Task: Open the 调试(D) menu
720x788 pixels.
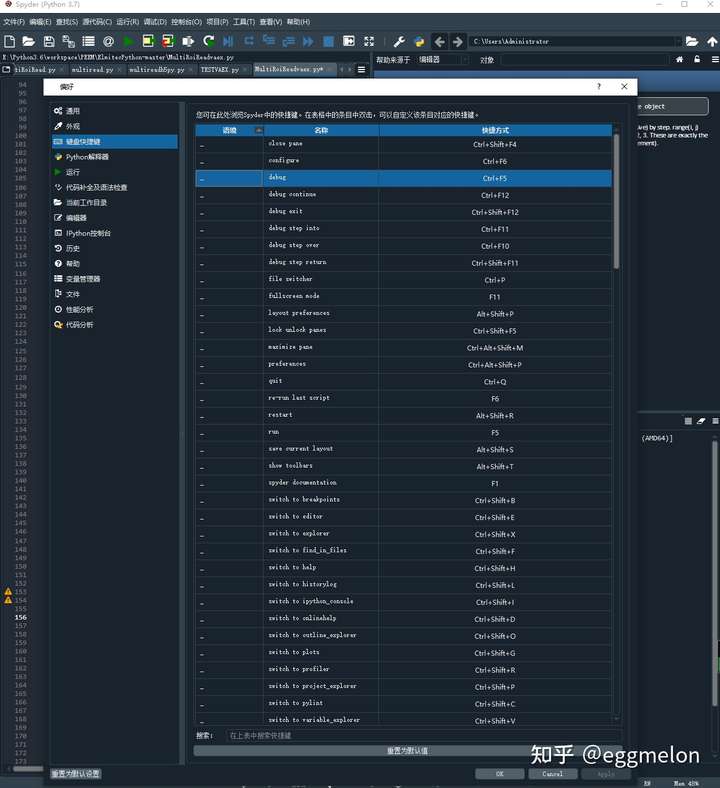Action: (155, 22)
